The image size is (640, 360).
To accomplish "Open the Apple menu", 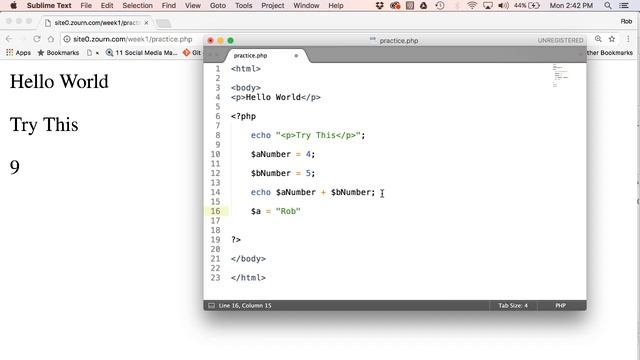I will coord(13,5).
